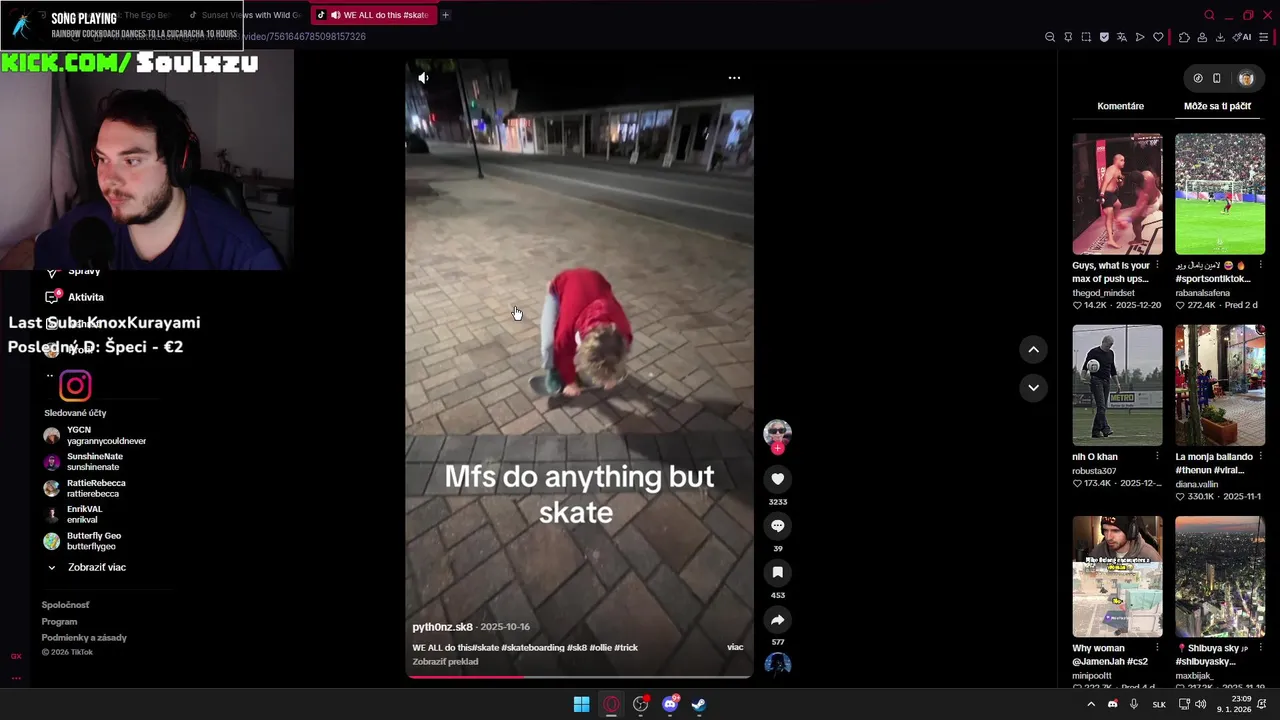Expand the video caption with 'viac'
The width and height of the screenshot is (1280, 720).
[735, 647]
